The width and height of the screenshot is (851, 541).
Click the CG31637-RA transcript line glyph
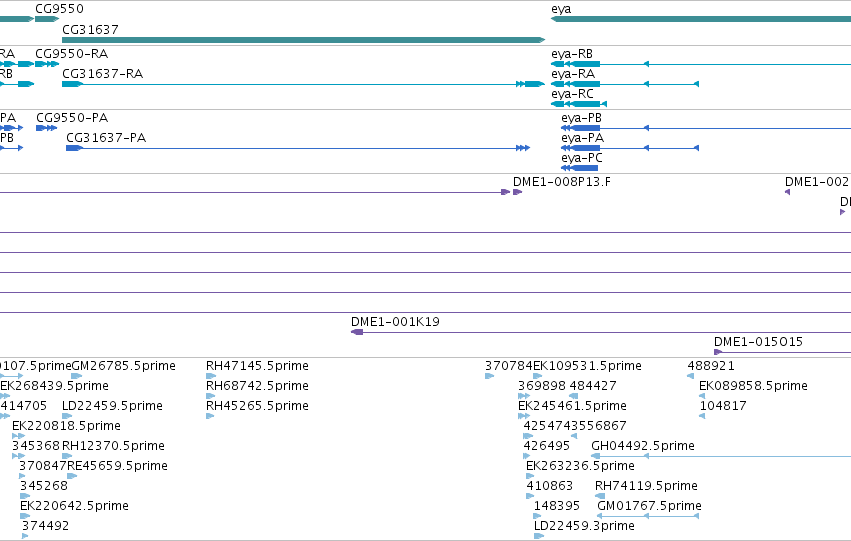303,84
